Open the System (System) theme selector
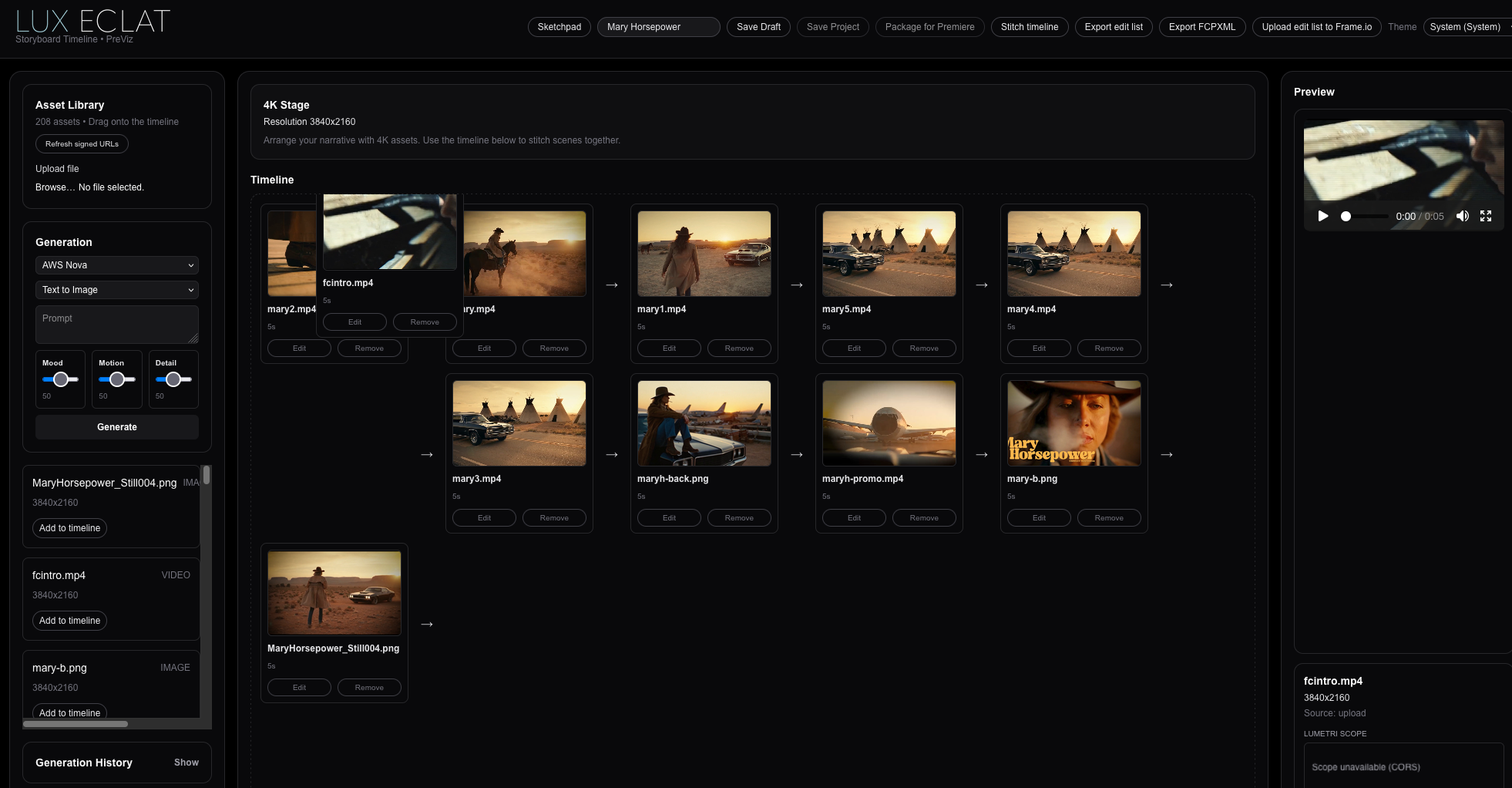 pos(1464,26)
